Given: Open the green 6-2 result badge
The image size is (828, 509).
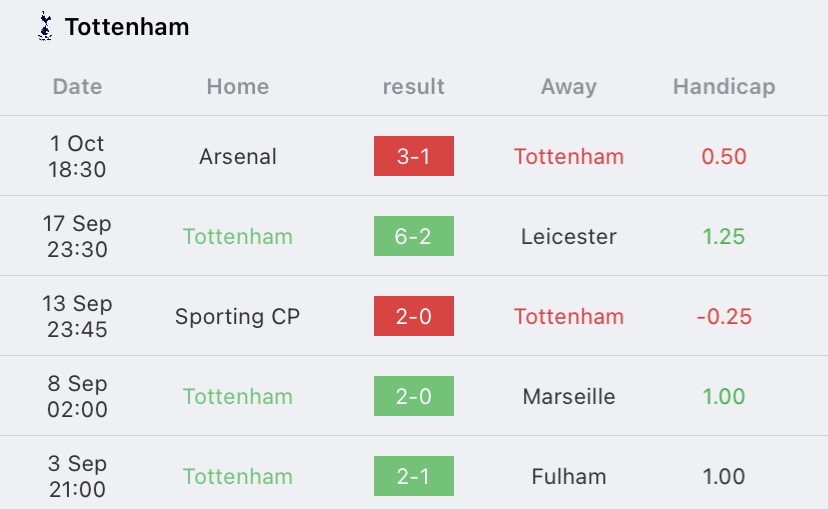Looking at the screenshot, I should tap(413, 236).
